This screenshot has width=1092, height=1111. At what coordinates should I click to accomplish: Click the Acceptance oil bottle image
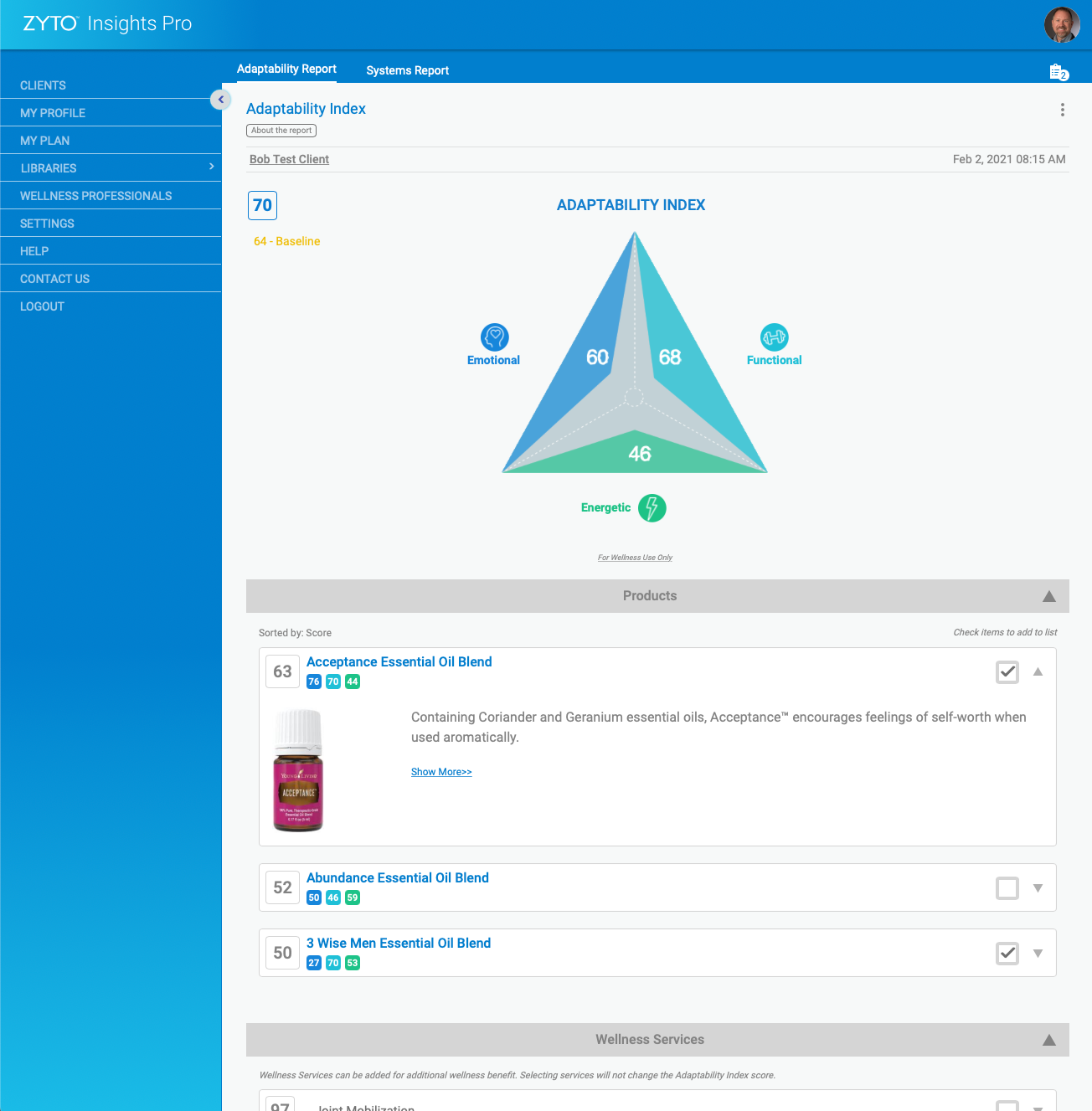click(298, 770)
